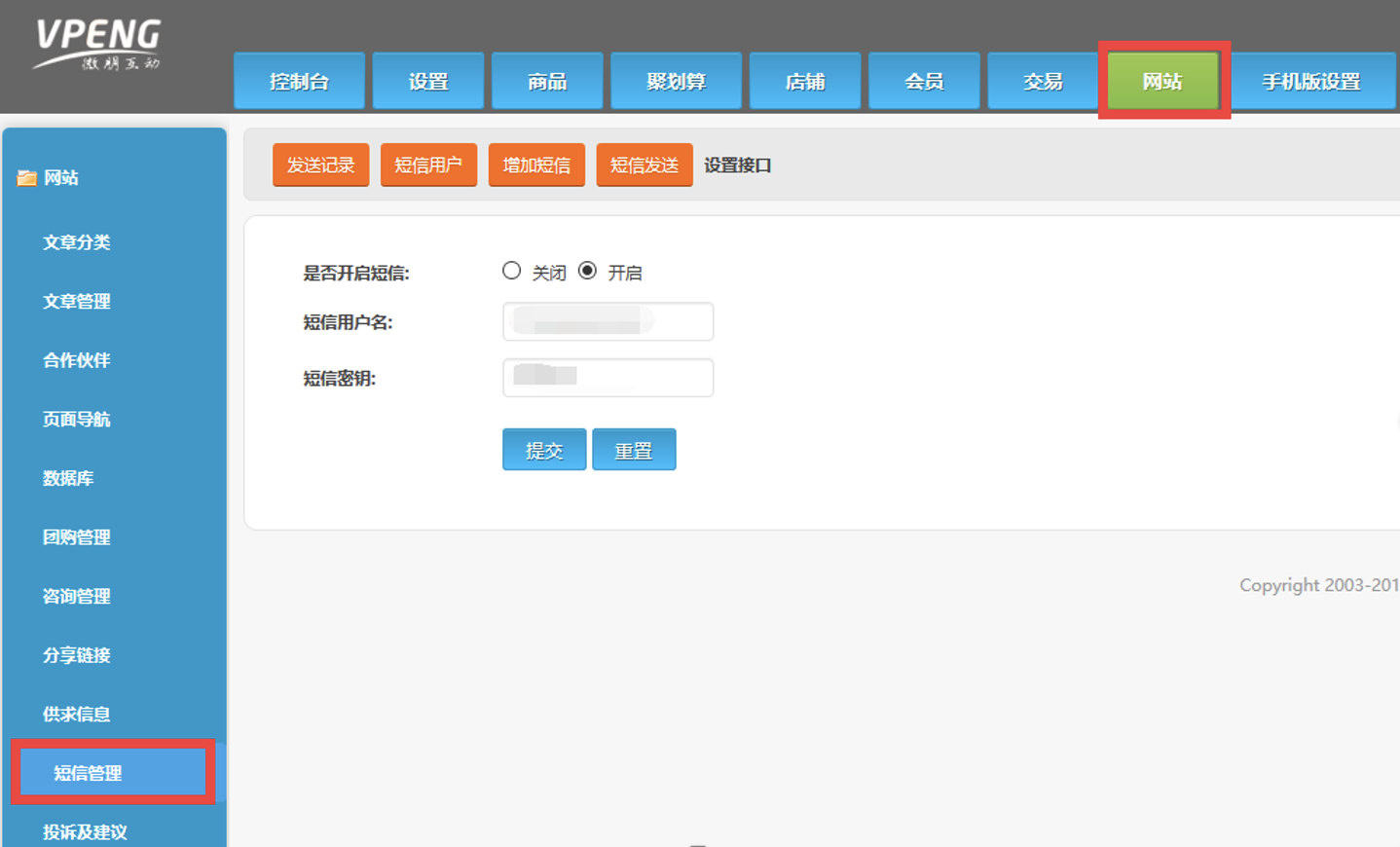The width and height of the screenshot is (1400, 847).
Task: Open 数据库 from the sidebar
Action: pos(68,478)
